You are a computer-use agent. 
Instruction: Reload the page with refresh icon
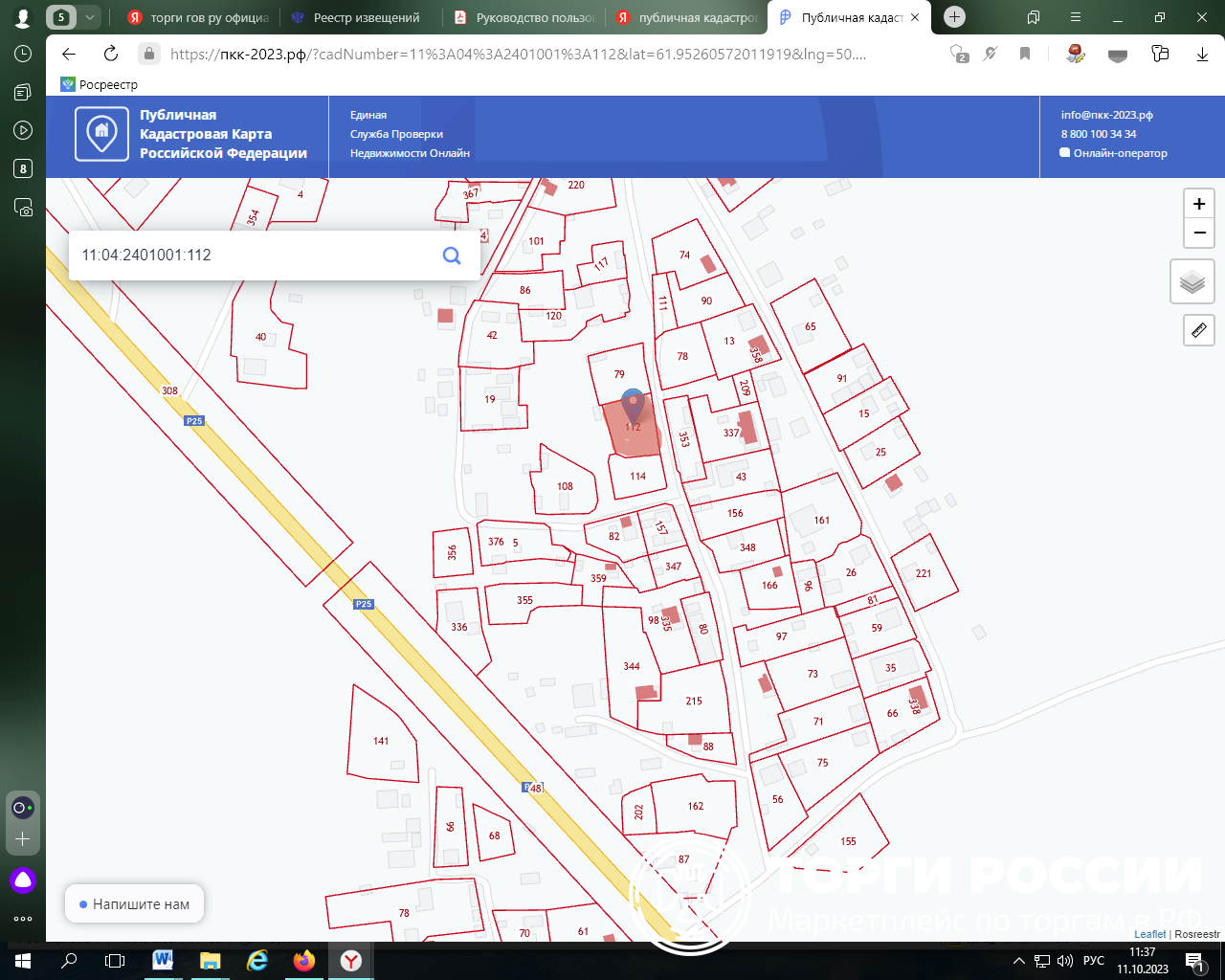(x=111, y=54)
